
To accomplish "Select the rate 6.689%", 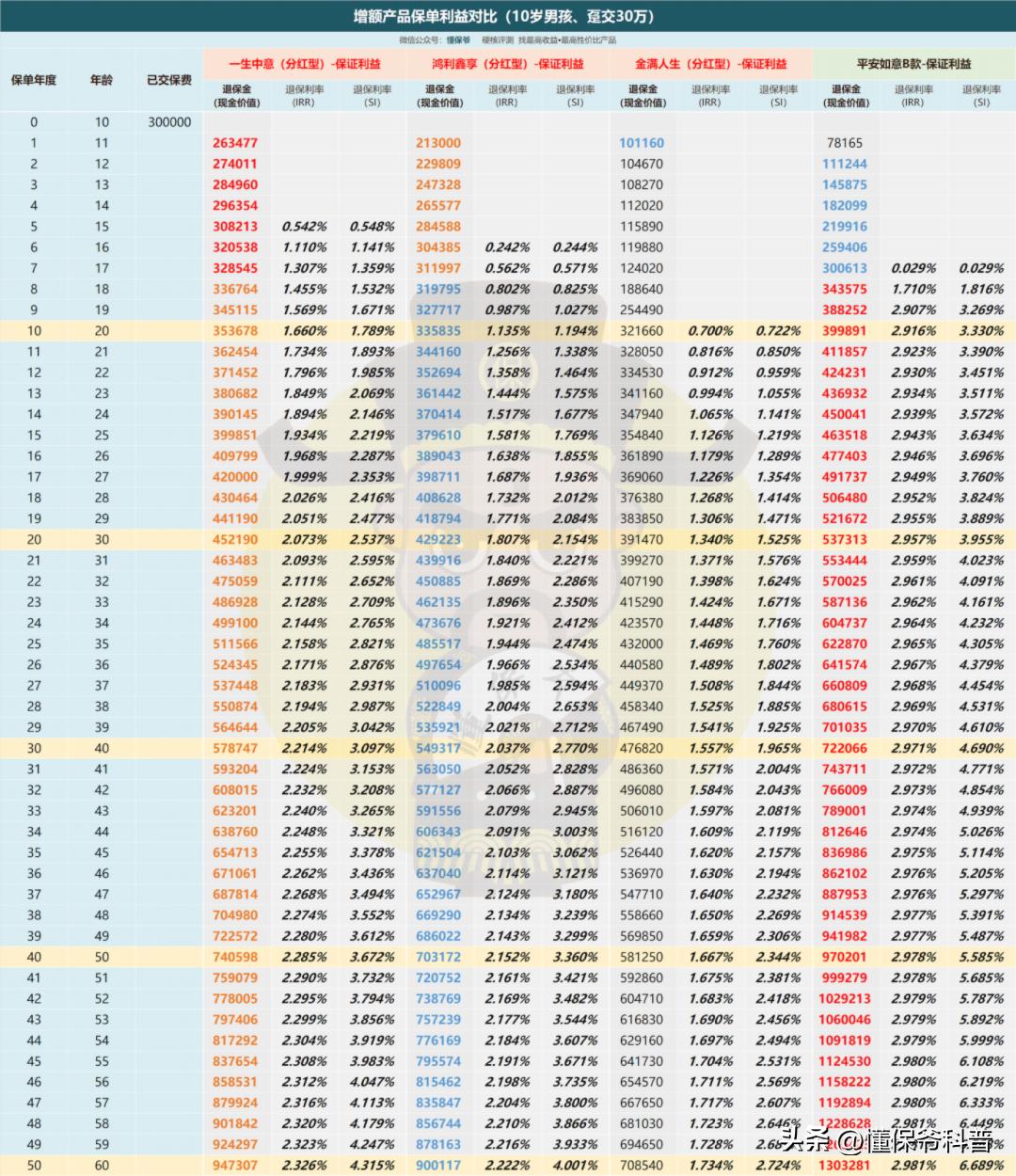I will click(x=982, y=1166).
